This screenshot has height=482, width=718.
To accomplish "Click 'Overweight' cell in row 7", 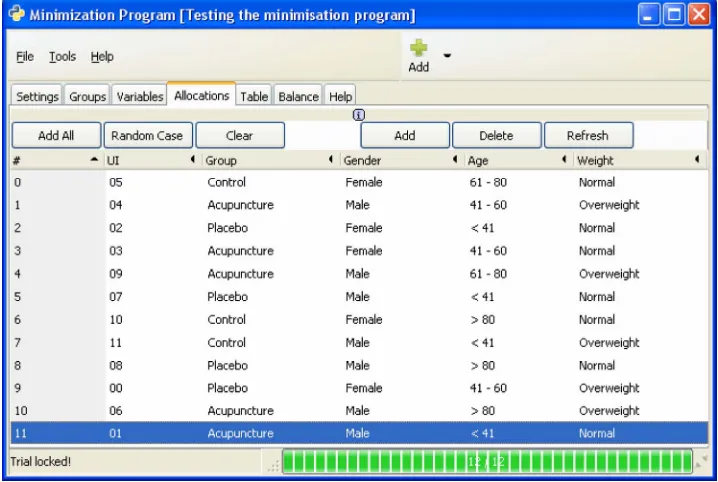I will coord(609,342).
